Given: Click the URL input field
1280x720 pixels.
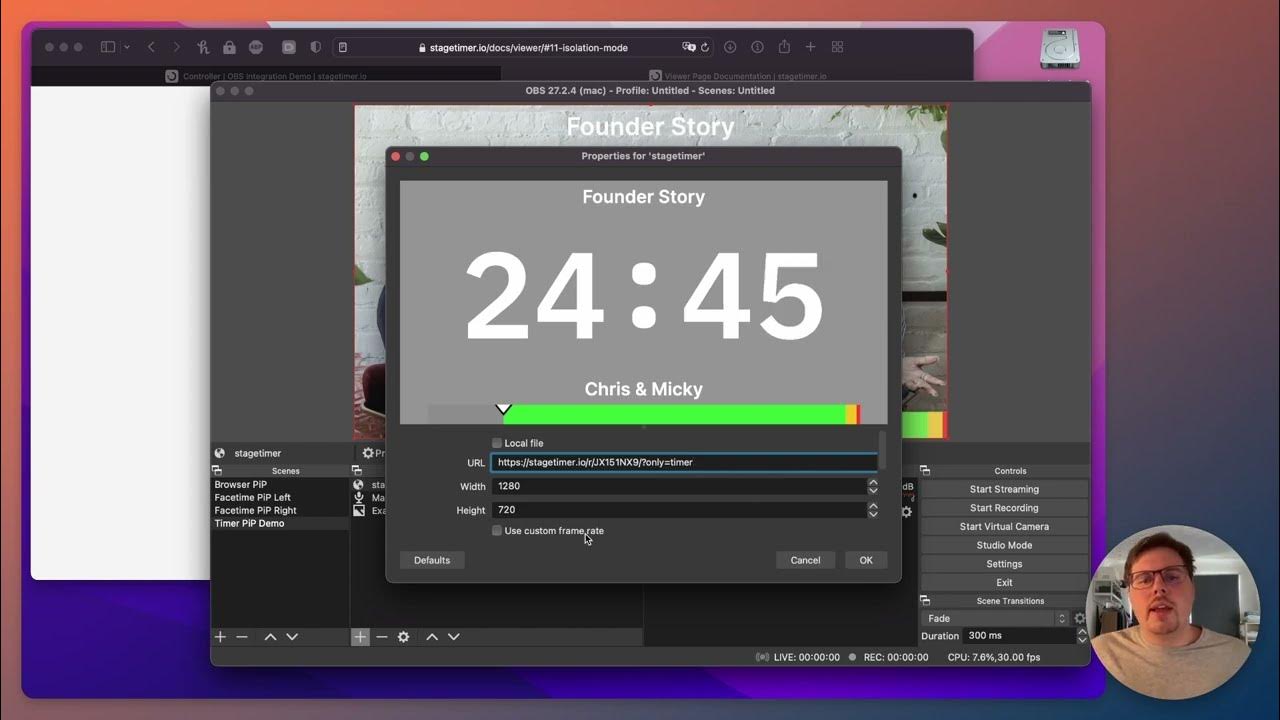Looking at the screenshot, I should click(x=684, y=462).
